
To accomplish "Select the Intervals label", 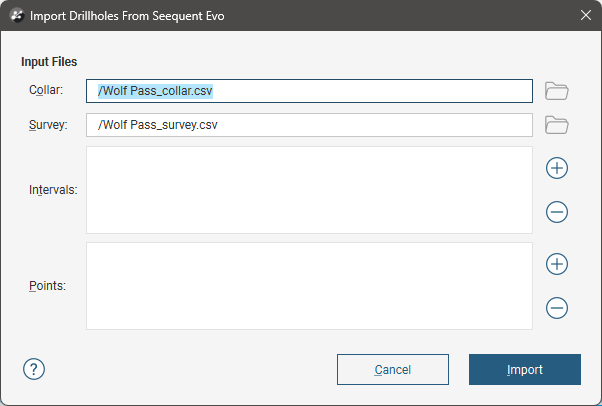I will (53, 189).
